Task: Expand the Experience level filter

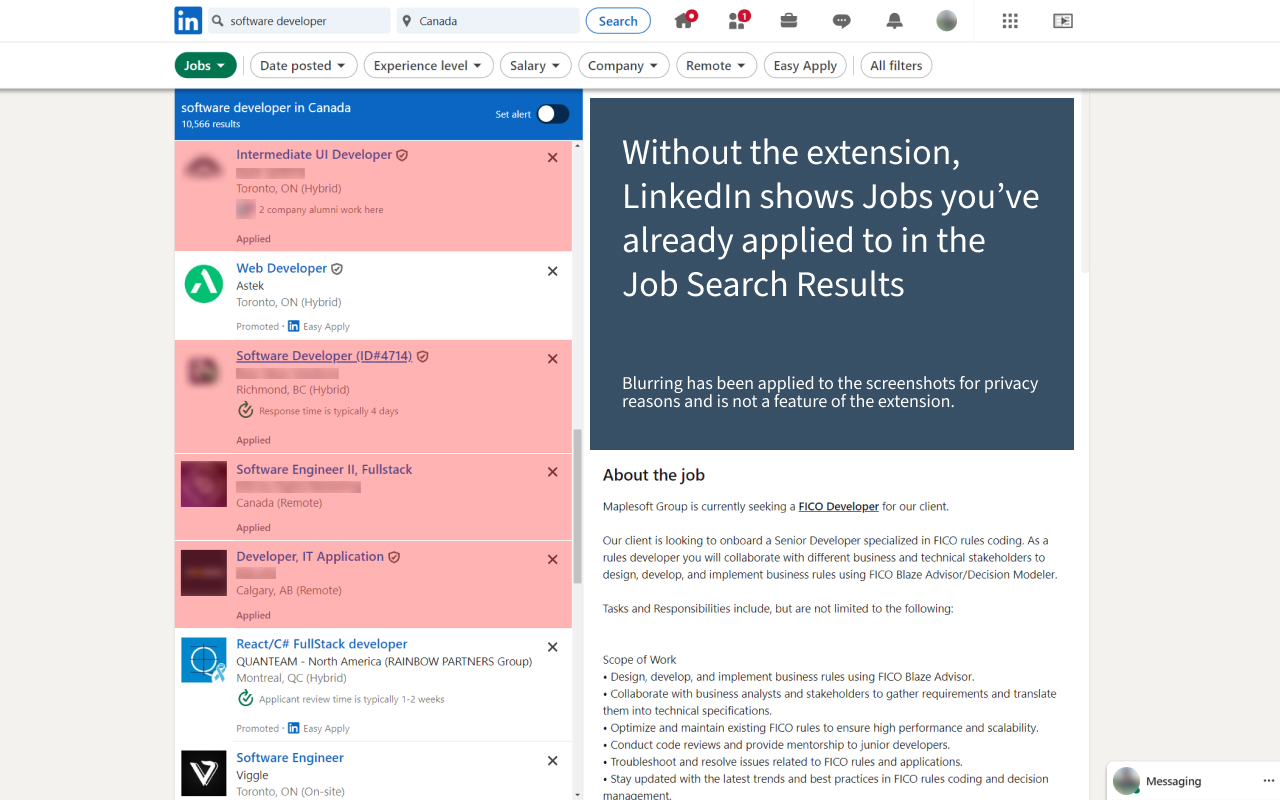Action: click(428, 66)
